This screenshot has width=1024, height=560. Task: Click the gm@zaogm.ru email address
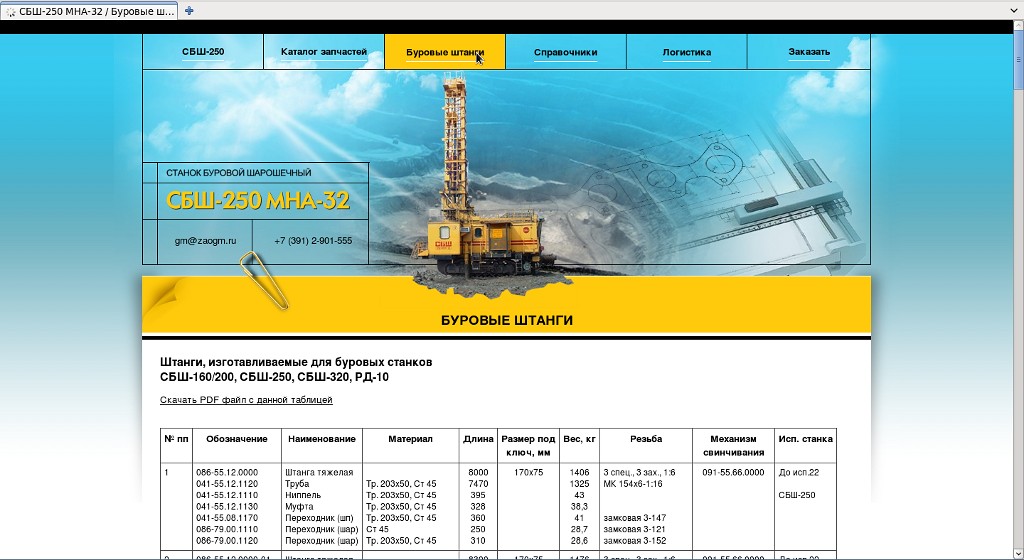(205, 241)
